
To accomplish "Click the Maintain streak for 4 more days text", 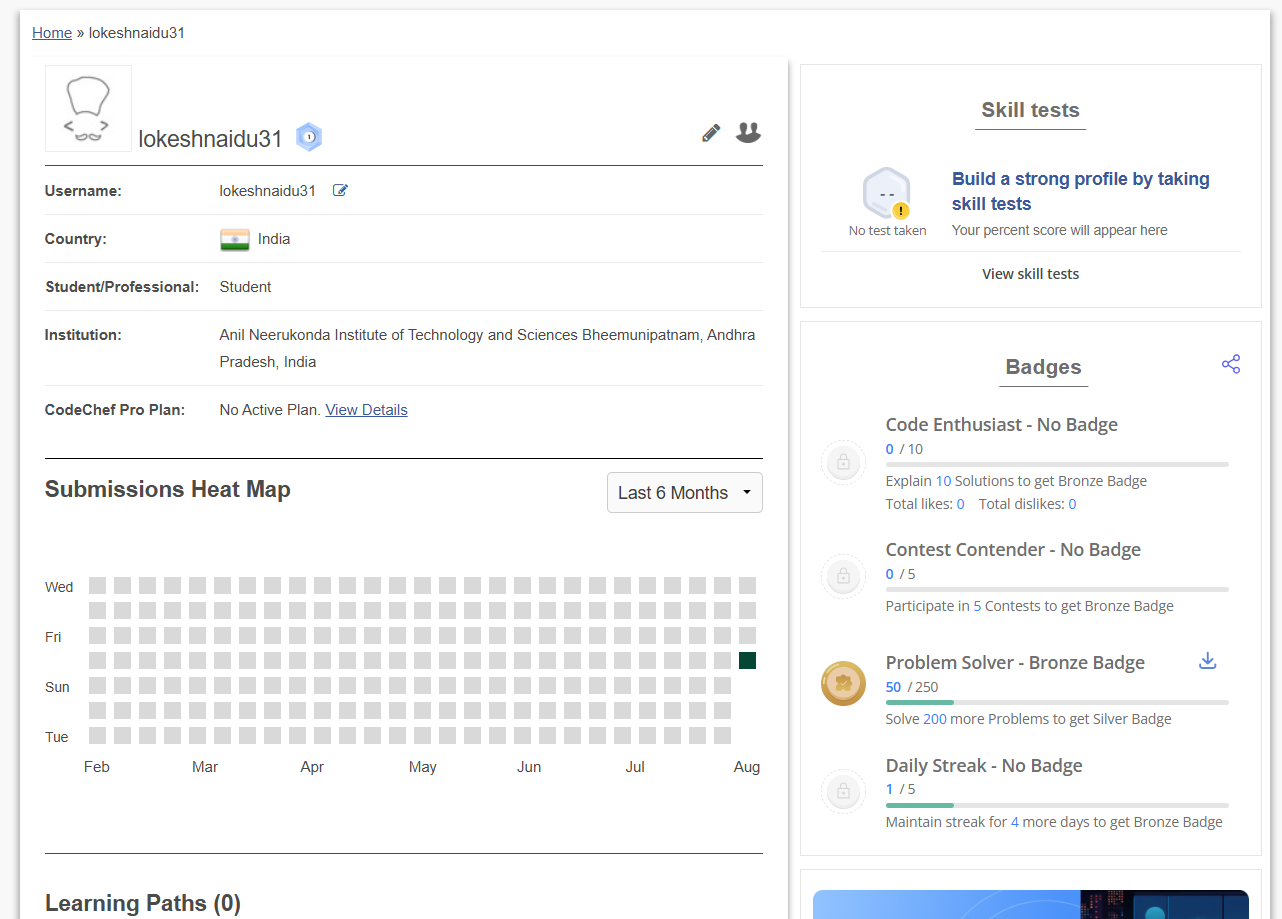I will [x=1054, y=822].
